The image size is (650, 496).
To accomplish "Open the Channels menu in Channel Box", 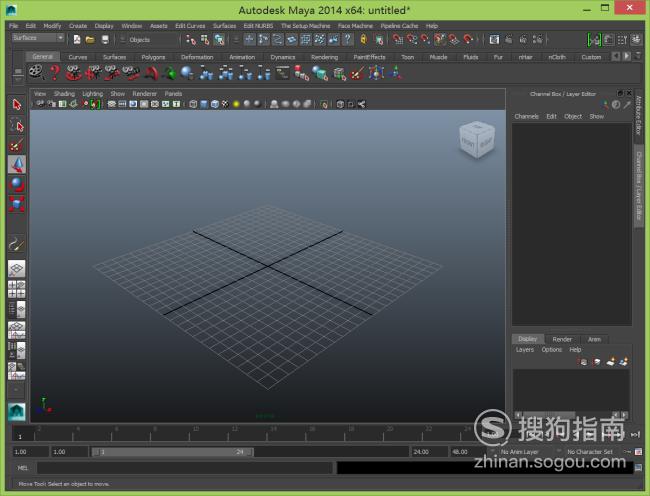I will tap(526, 116).
